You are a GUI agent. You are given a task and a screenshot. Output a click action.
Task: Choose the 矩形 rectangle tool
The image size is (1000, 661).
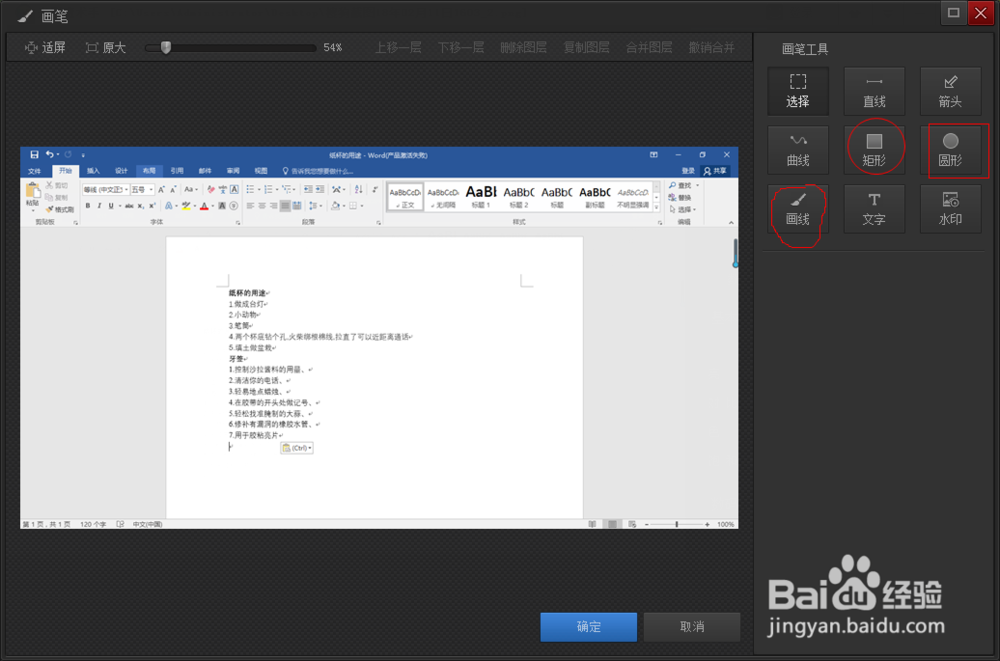(874, 150)
